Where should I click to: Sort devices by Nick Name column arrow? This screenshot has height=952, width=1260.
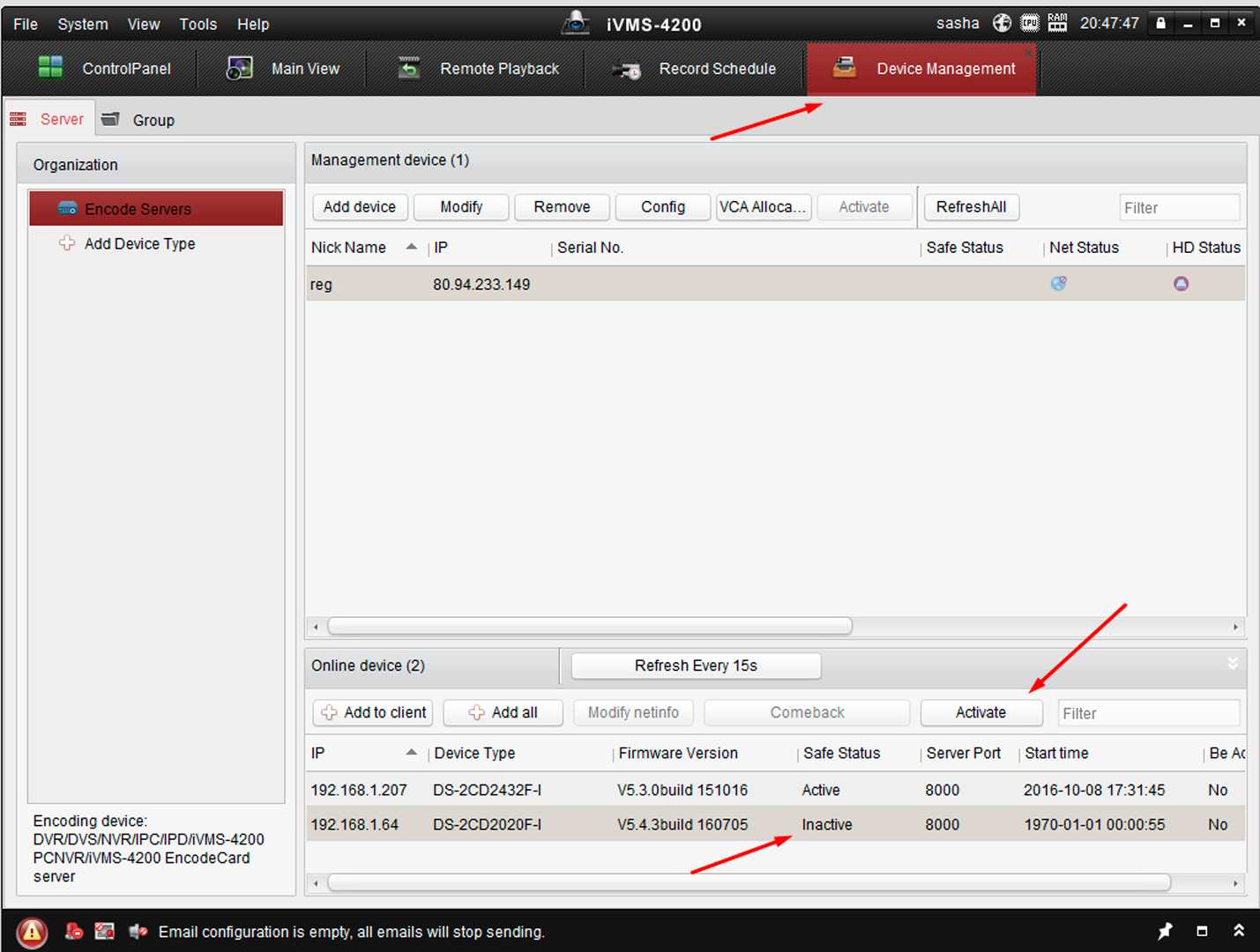[411, 247]
